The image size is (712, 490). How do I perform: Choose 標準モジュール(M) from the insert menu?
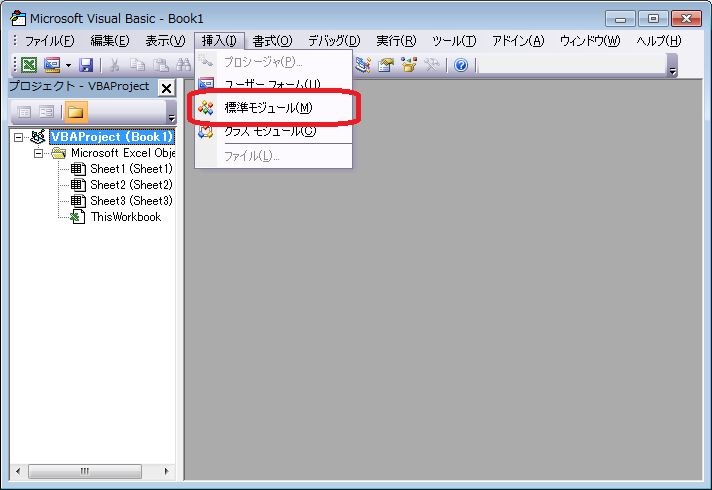pyautogui.click(x=274, y=108)
